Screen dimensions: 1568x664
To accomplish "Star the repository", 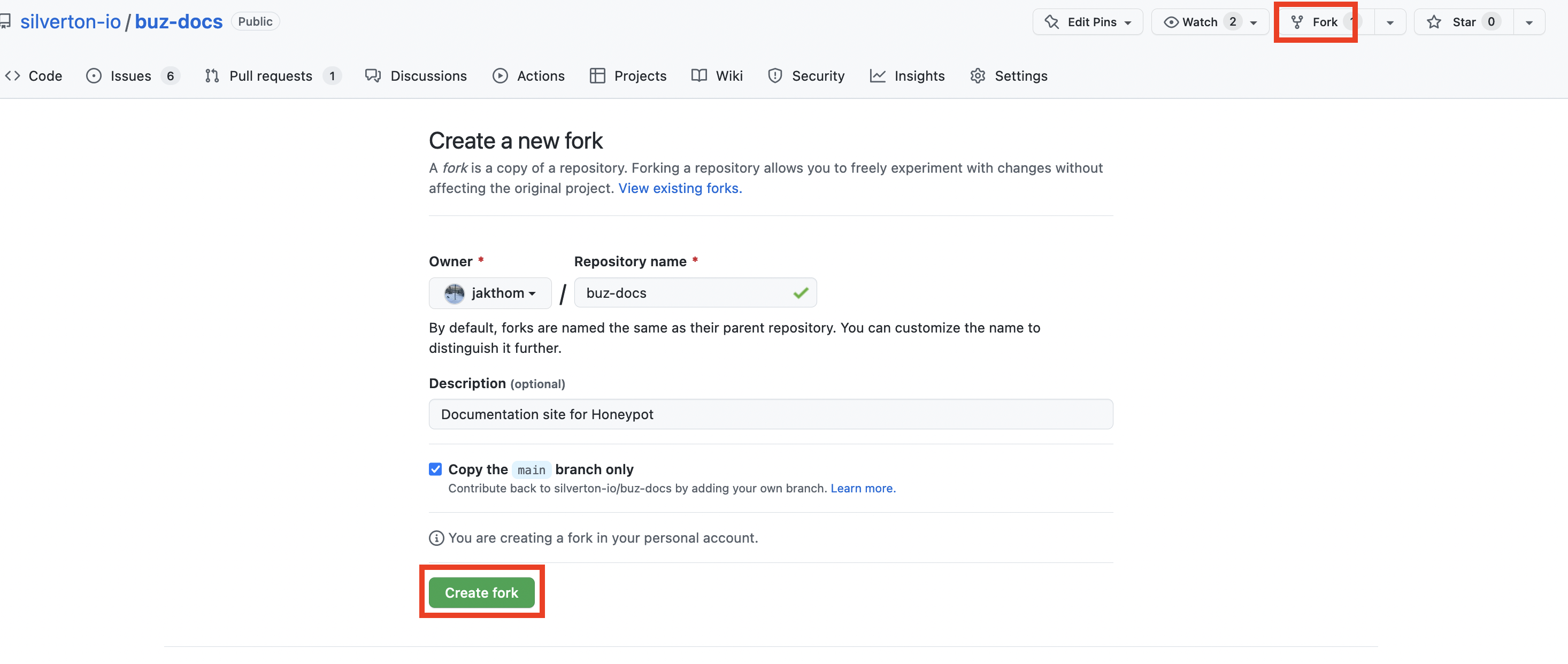I will click(x=1464, y=22).
